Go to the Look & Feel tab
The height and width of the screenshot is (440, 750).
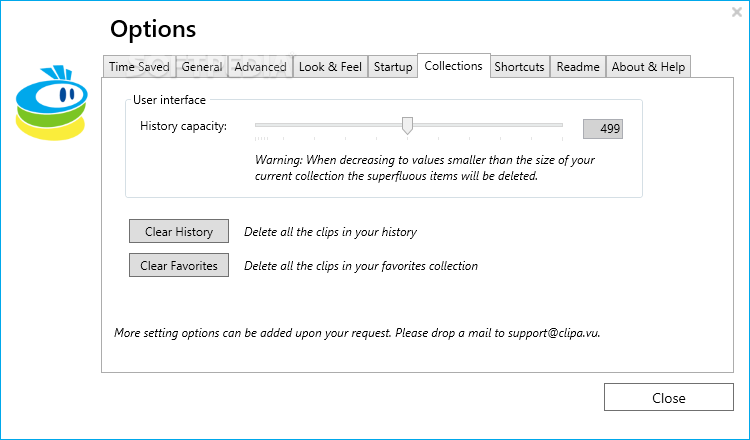[x=330, y=66]
